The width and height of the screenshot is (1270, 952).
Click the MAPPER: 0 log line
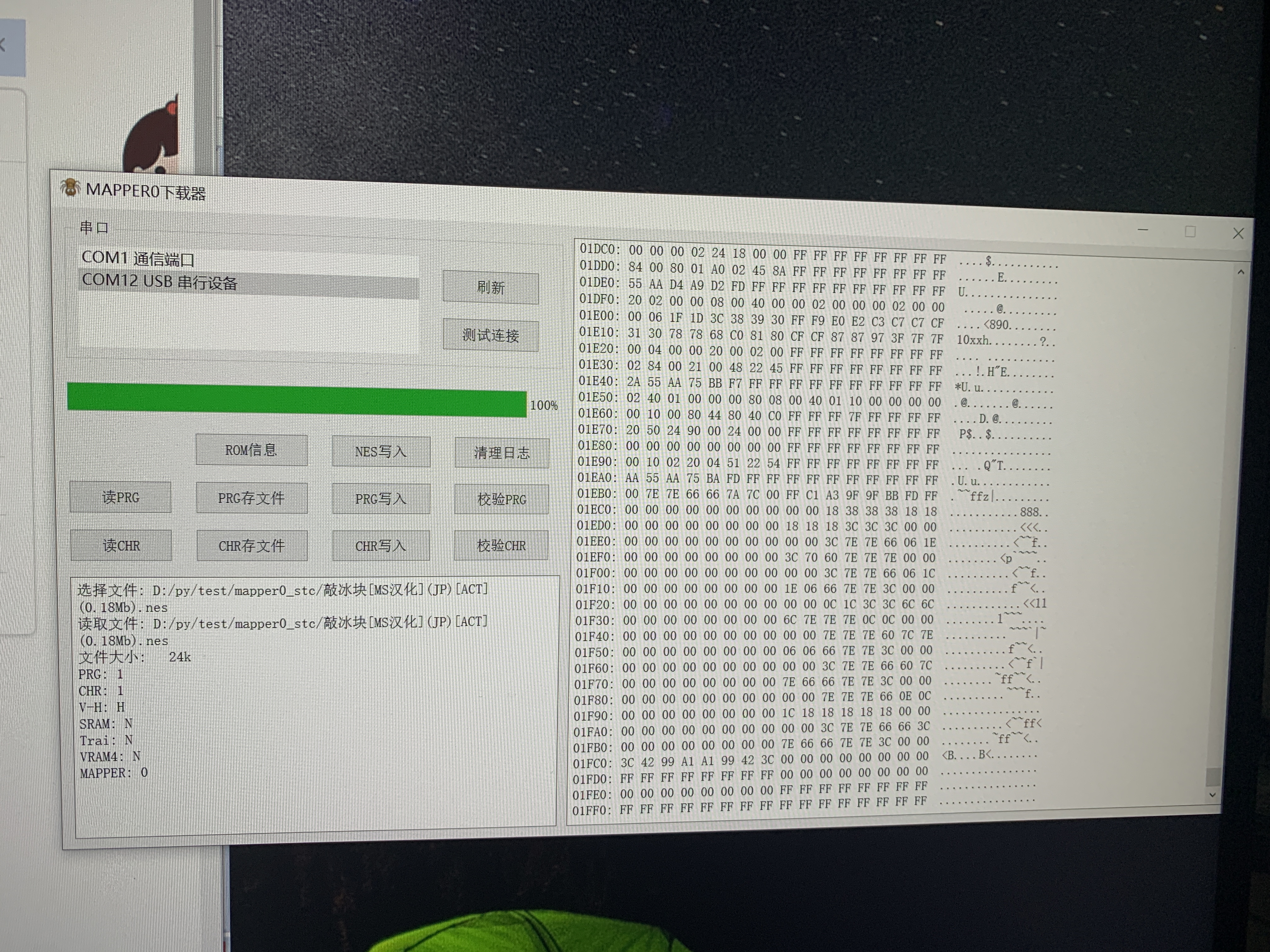point(114,773)
